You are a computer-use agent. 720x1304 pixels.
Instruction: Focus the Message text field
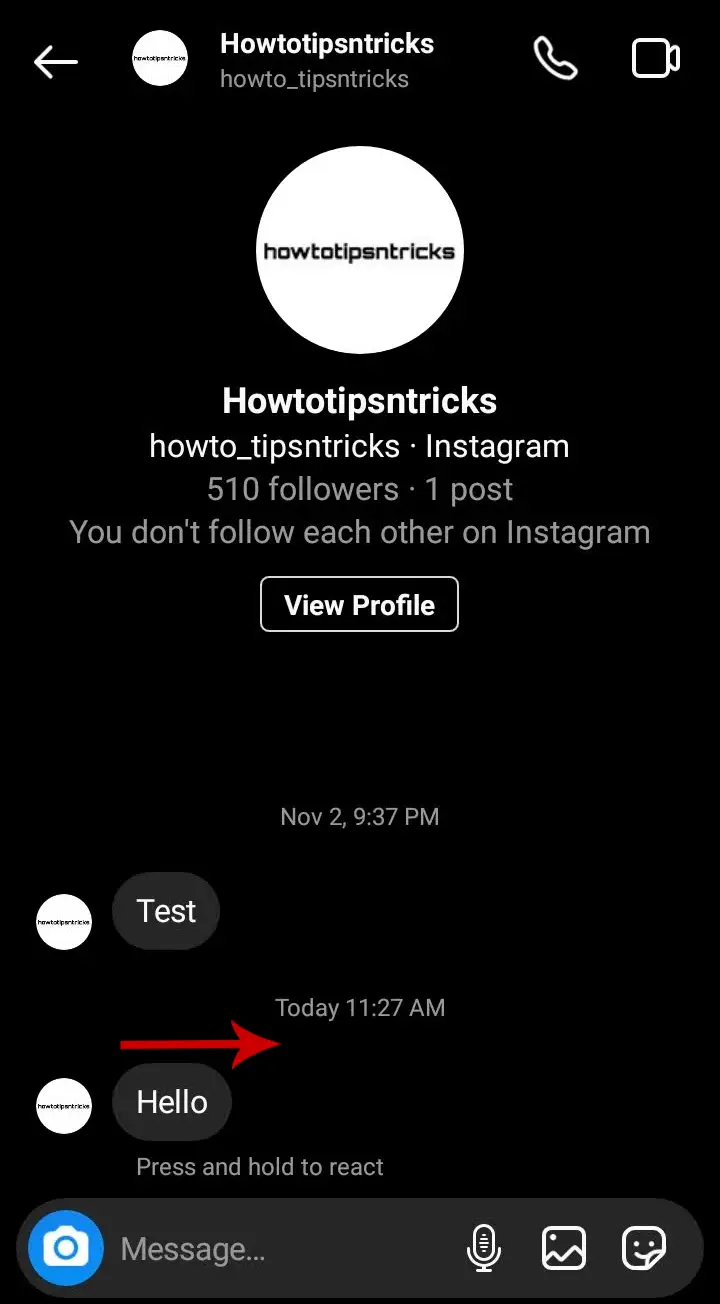click(285, 1249)
